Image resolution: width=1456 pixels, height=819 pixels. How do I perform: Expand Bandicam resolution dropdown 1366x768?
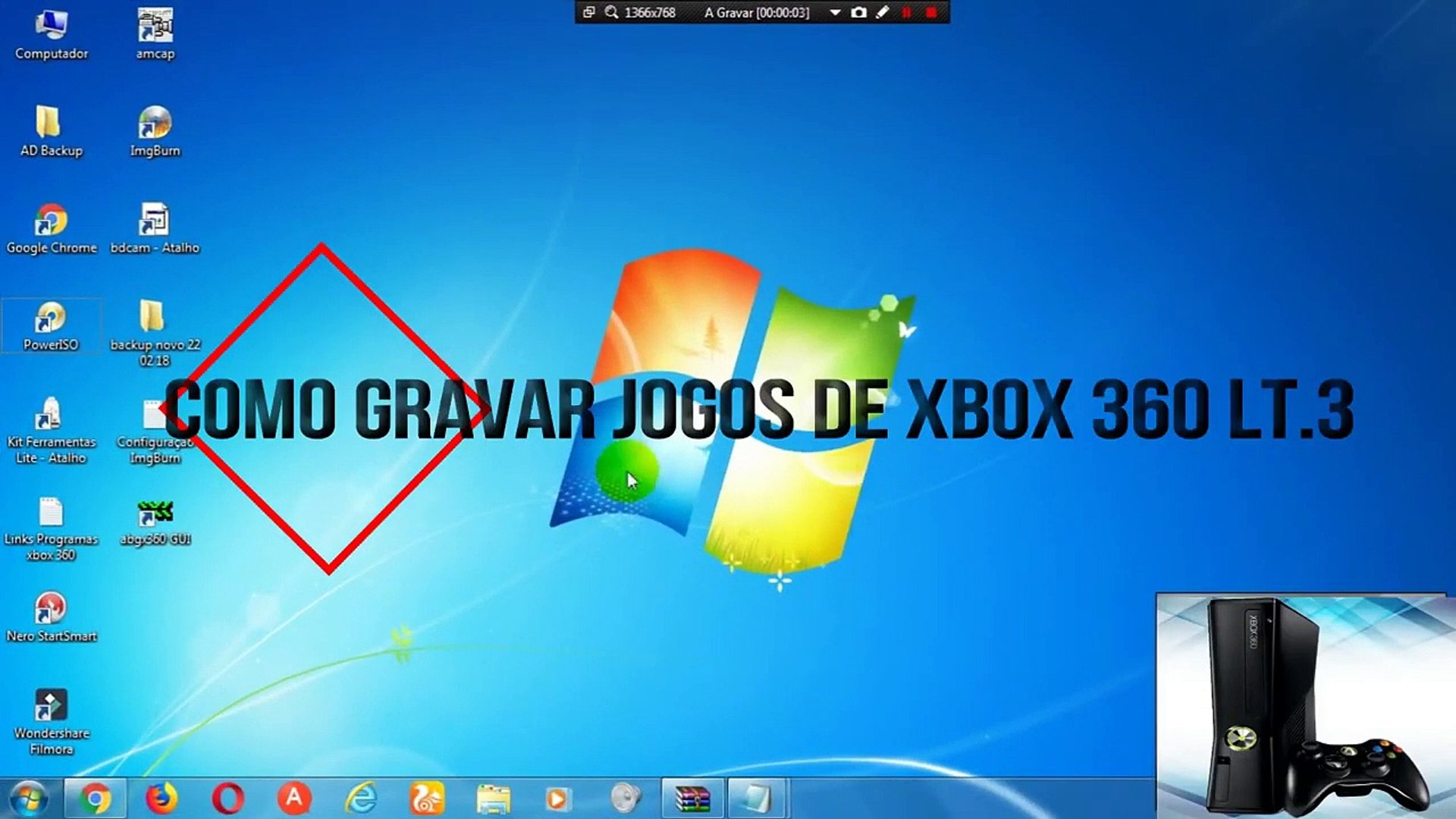(651, 13)
